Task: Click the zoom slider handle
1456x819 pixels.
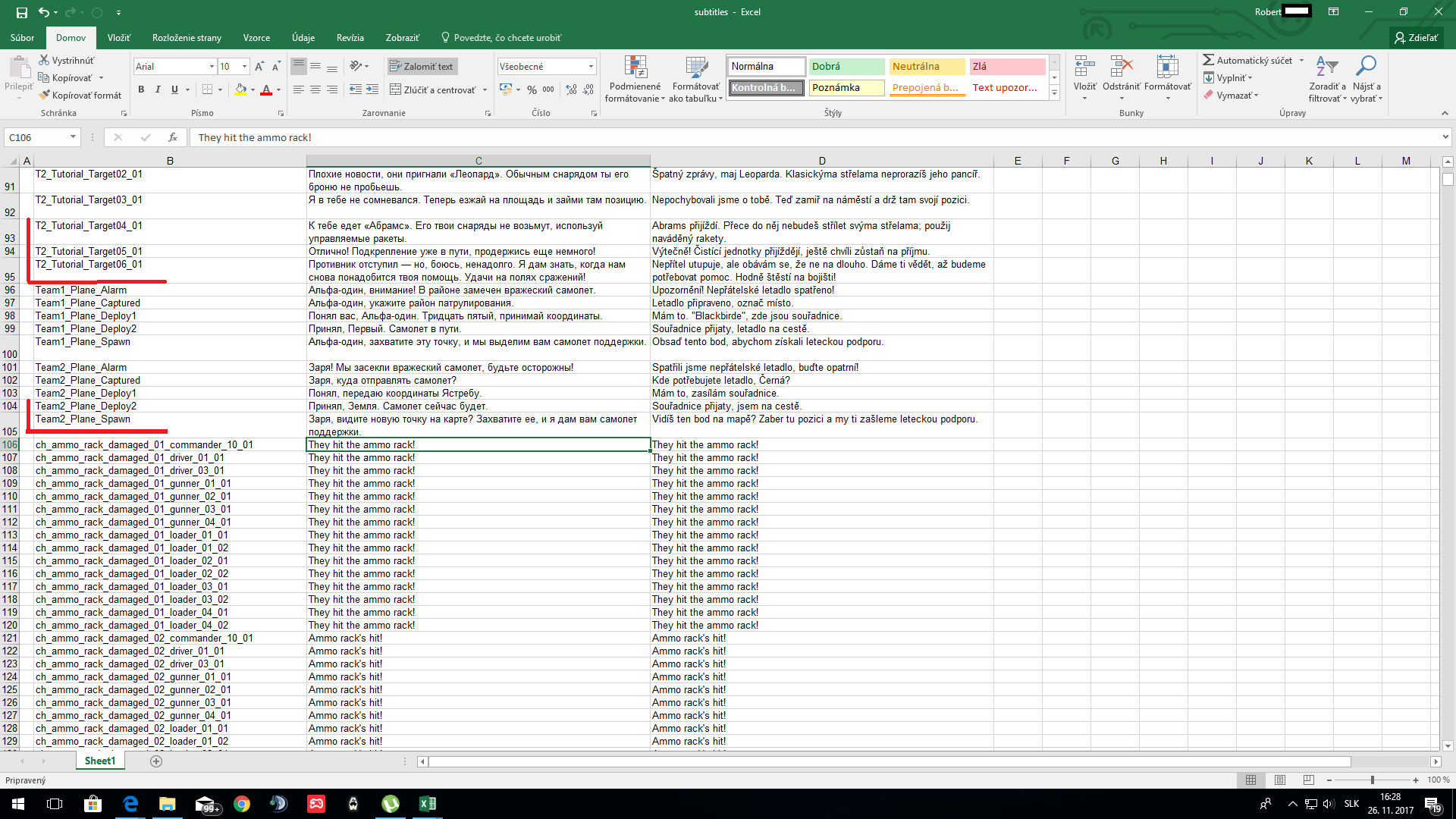Action: [x=1373, y=780]
